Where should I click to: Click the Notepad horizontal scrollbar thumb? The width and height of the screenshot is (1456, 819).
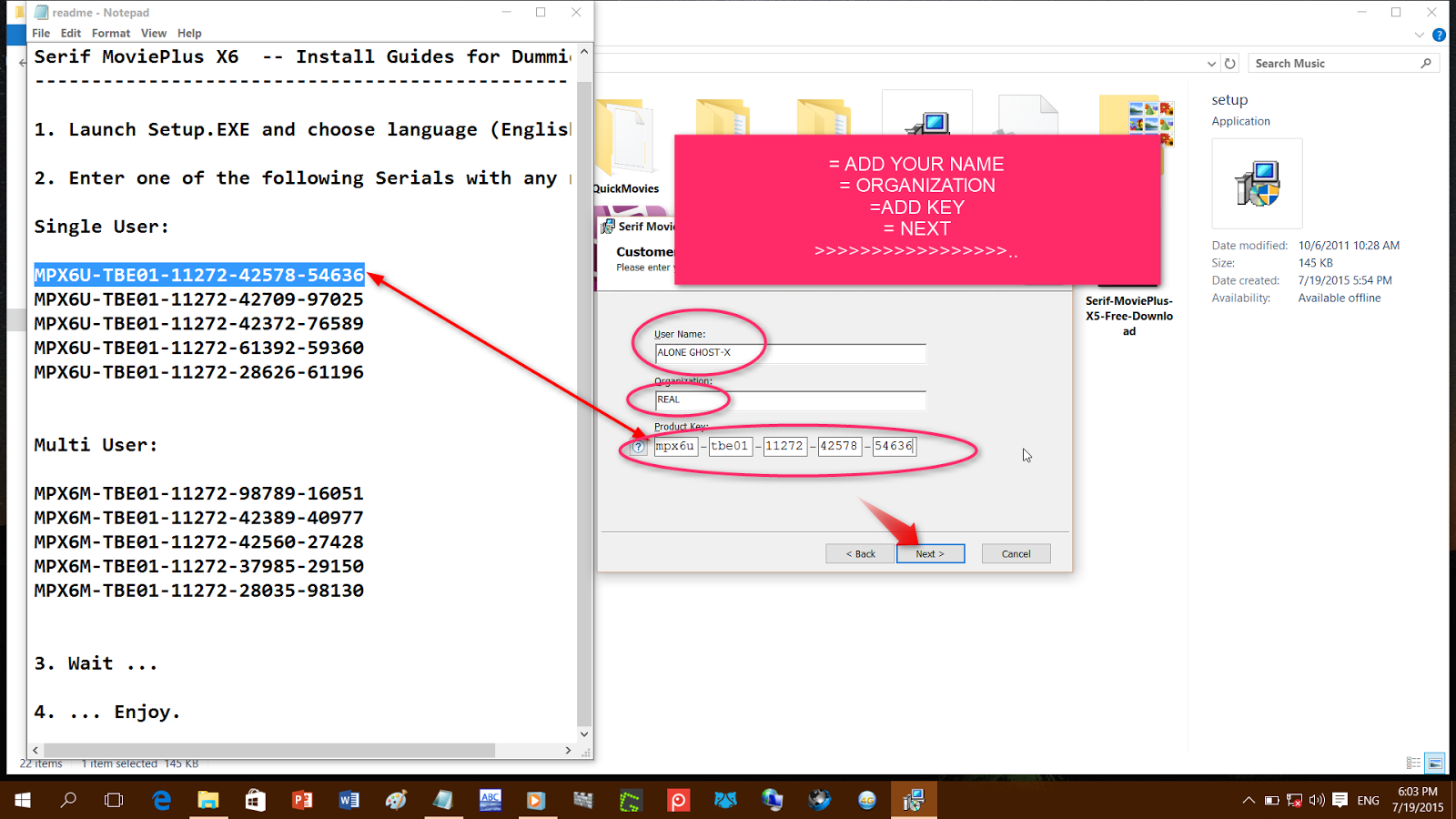click(x=269, y=751)
